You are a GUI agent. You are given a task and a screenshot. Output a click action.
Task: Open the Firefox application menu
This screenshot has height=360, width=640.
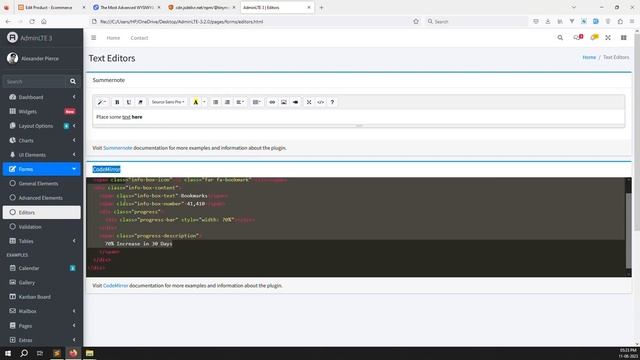tap(632, 21)
